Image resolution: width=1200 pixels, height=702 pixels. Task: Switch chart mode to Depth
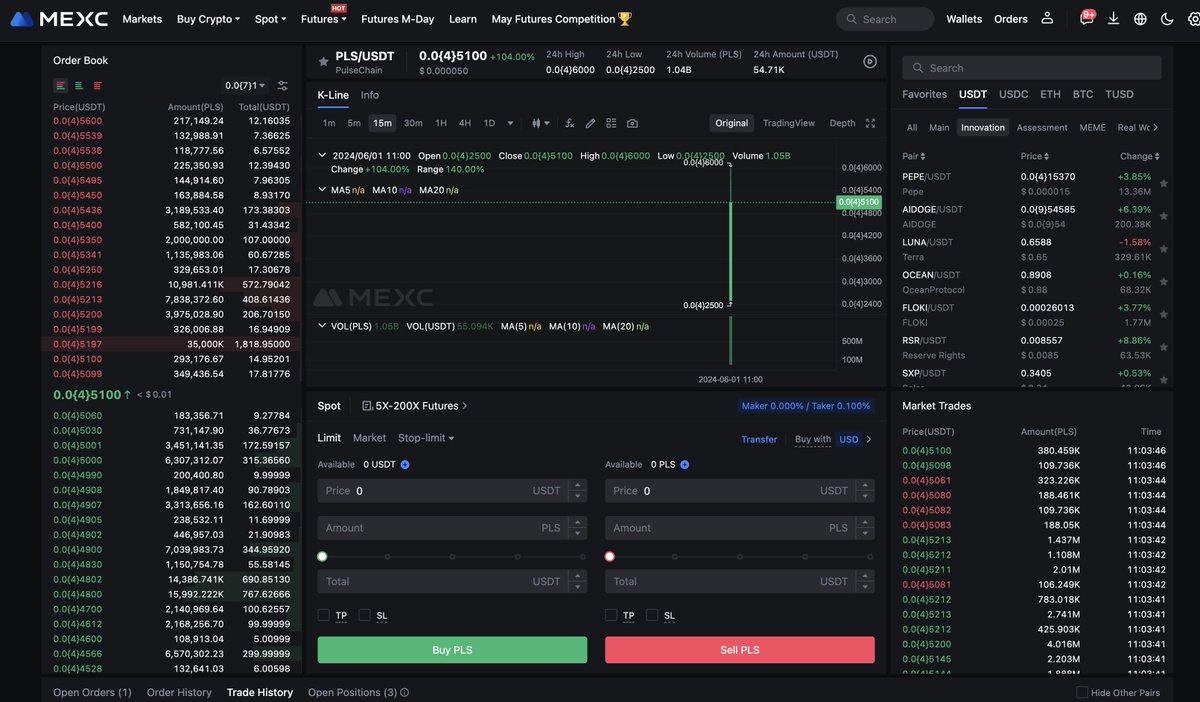point(843,123)
